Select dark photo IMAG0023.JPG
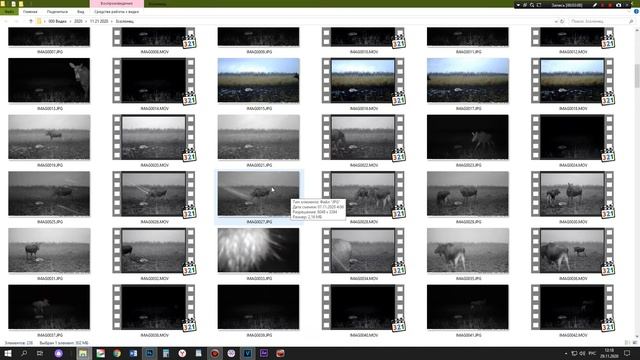The image size is (640, 360). tap(468, 137)
